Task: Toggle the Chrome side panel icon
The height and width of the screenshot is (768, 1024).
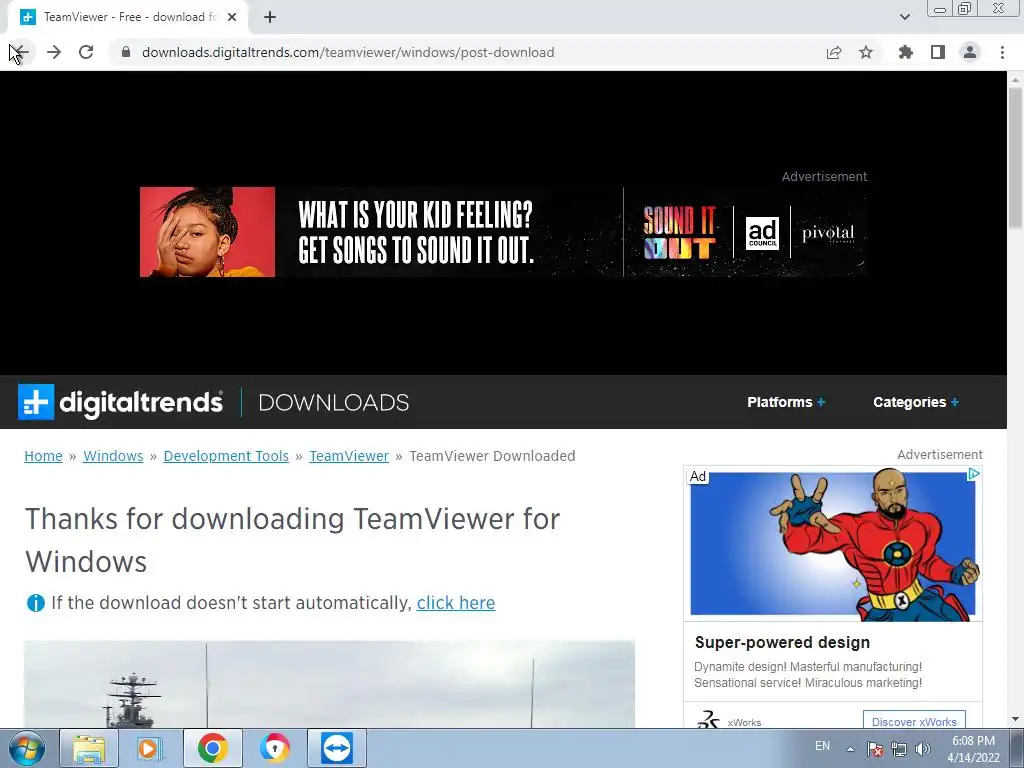Action: pos(938,52)
